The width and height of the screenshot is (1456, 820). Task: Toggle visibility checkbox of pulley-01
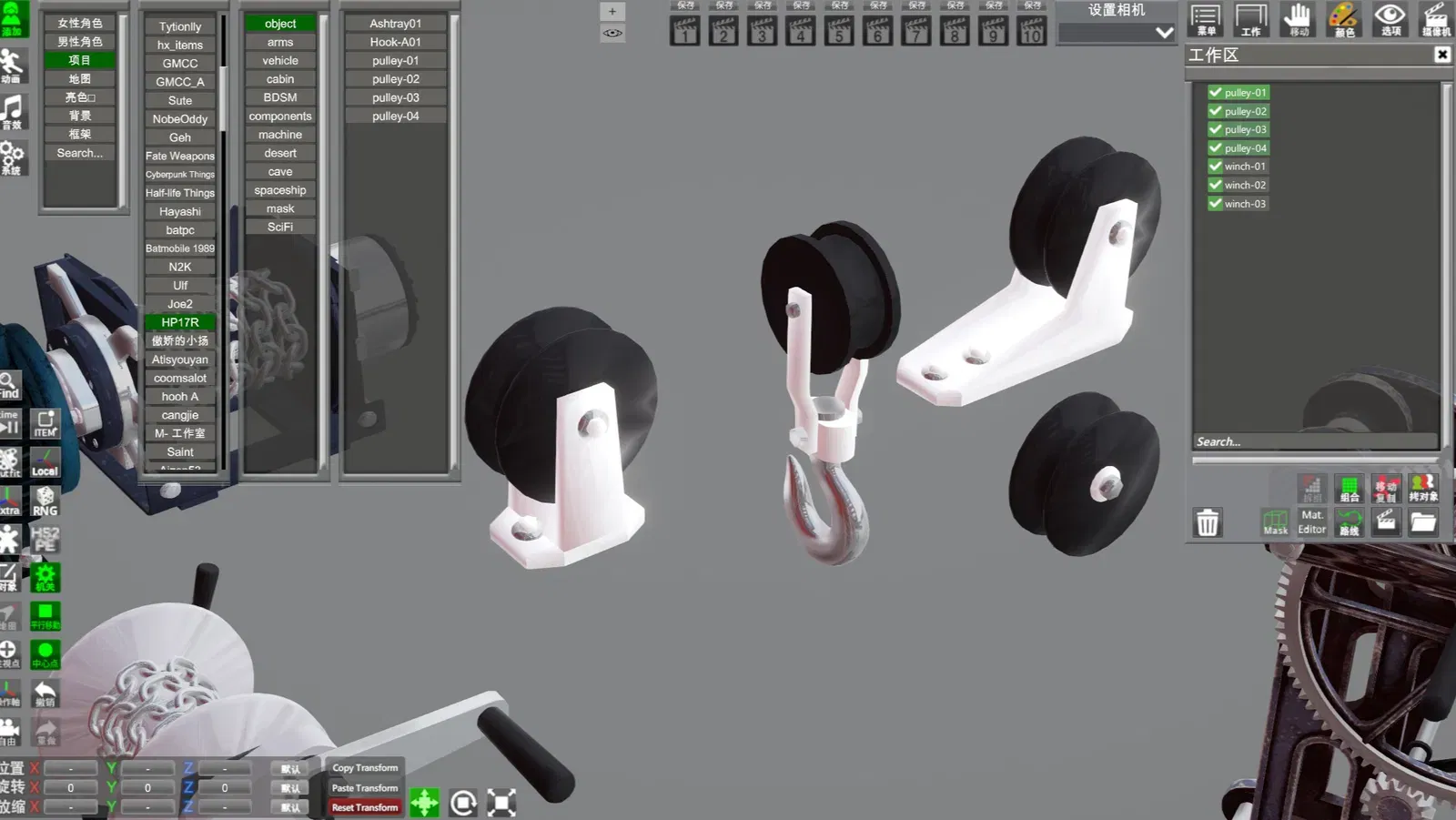pyautogui.click(x=1215, y=92)
